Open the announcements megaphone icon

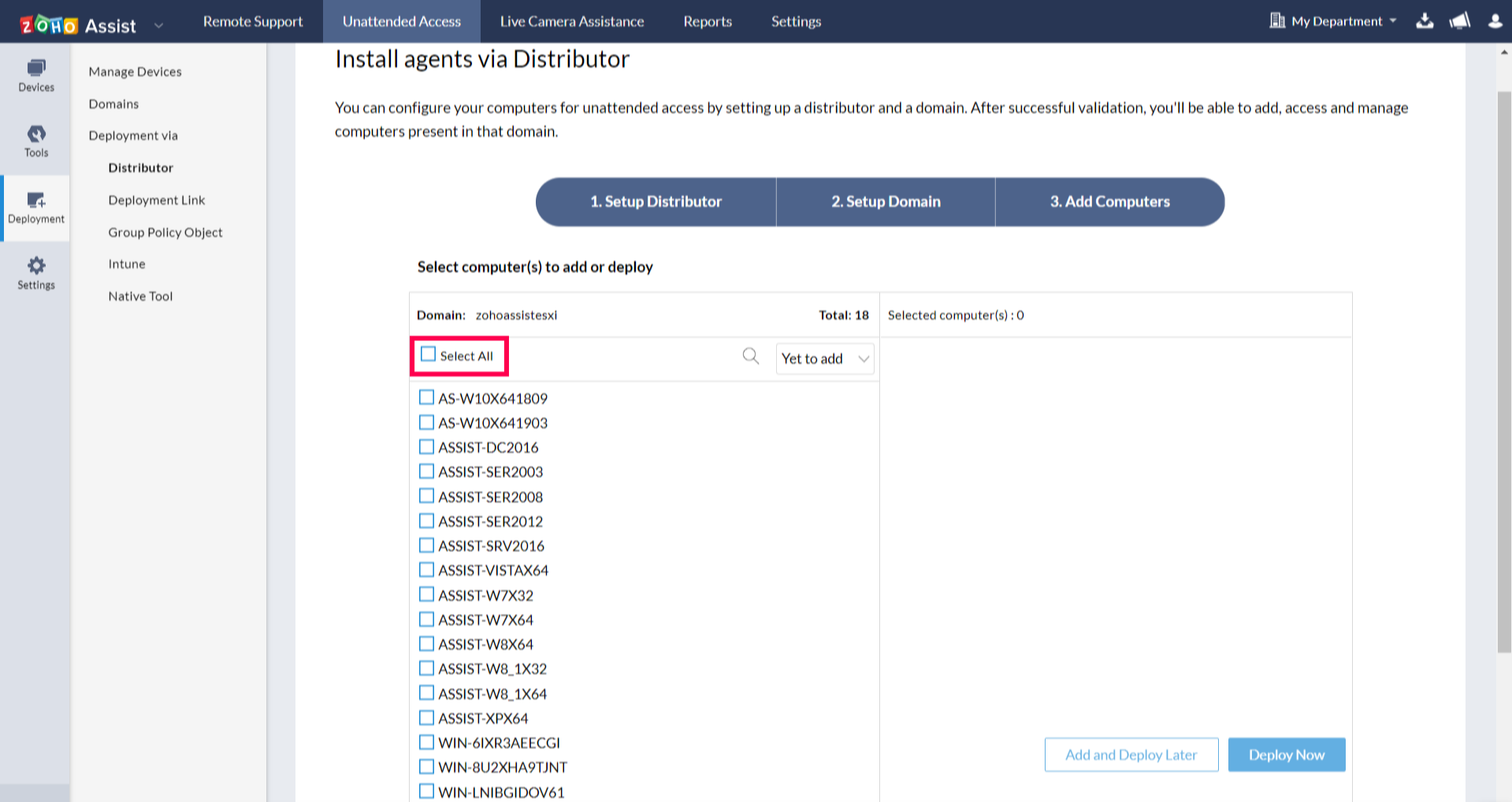[x=1459, y=21]
